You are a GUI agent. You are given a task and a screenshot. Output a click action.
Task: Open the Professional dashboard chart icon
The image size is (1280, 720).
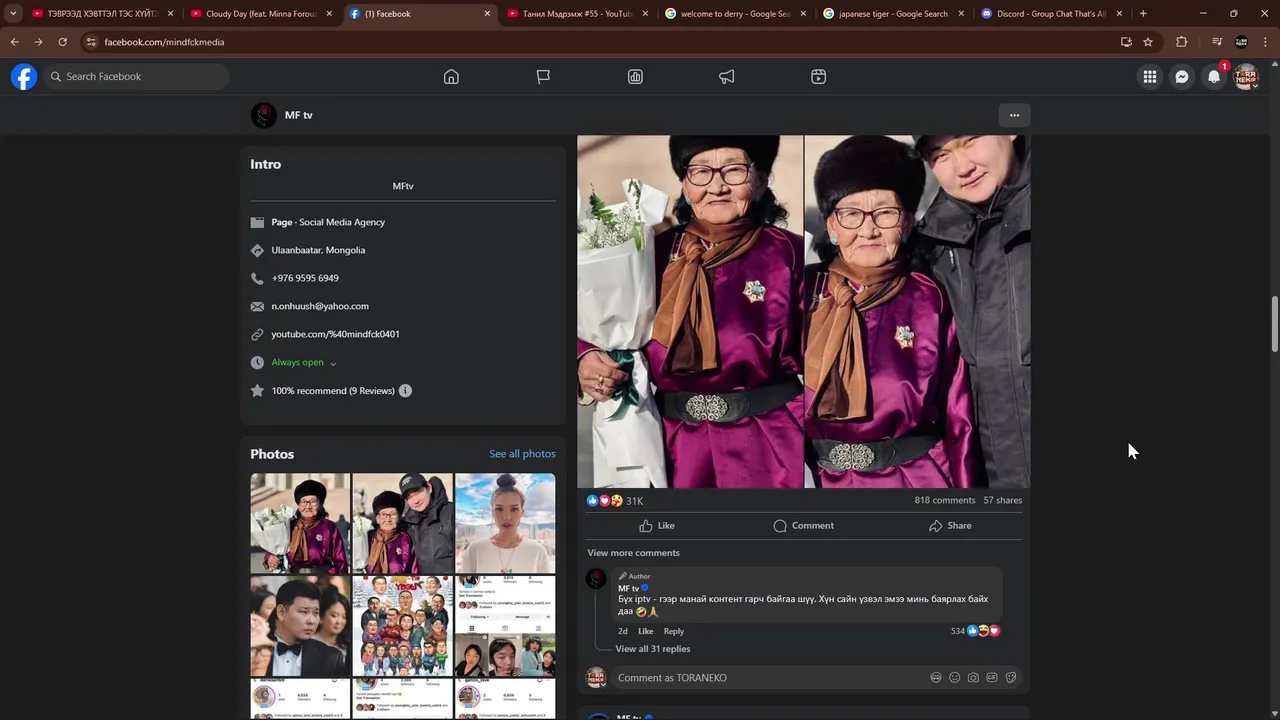[635, 77]
